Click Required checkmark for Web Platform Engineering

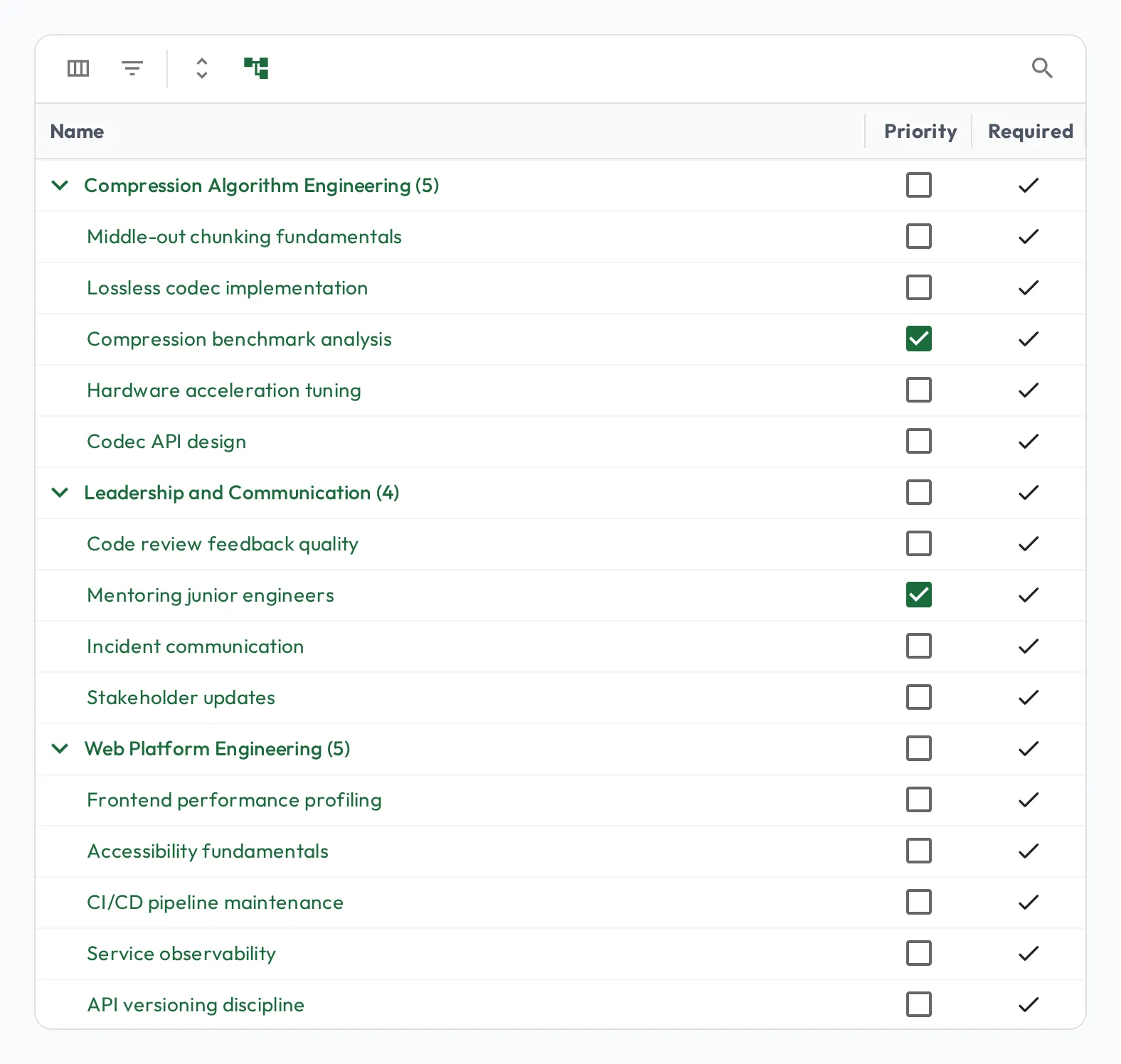point(1029,749)
